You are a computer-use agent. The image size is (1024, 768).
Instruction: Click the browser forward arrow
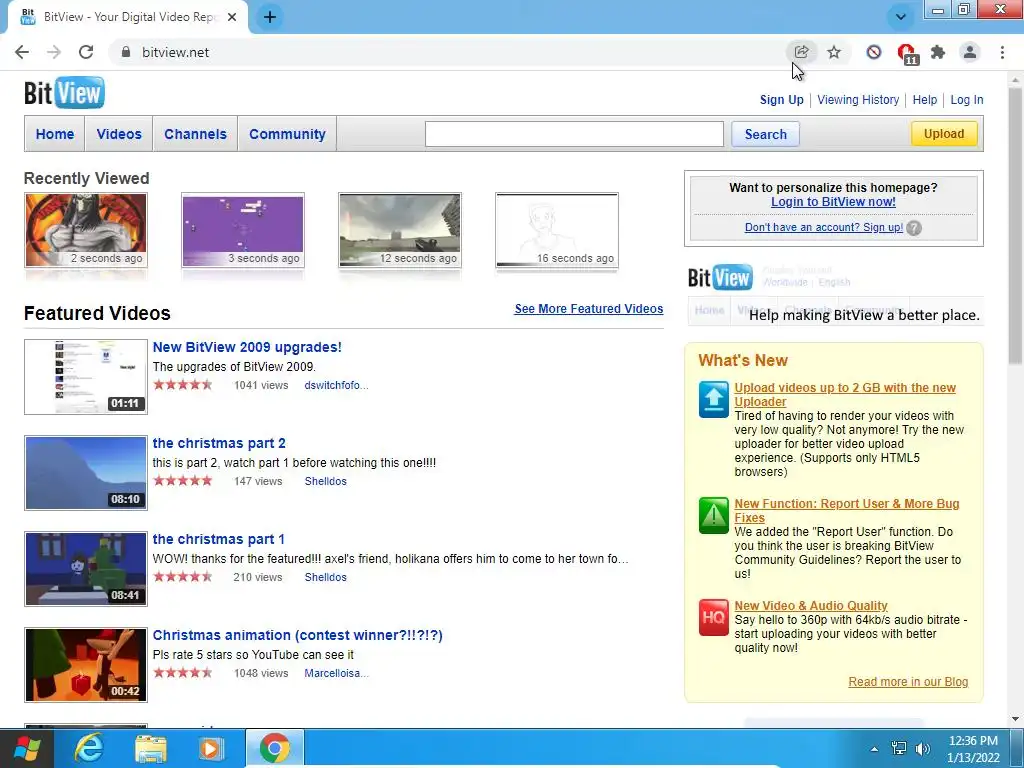[54, 52]
